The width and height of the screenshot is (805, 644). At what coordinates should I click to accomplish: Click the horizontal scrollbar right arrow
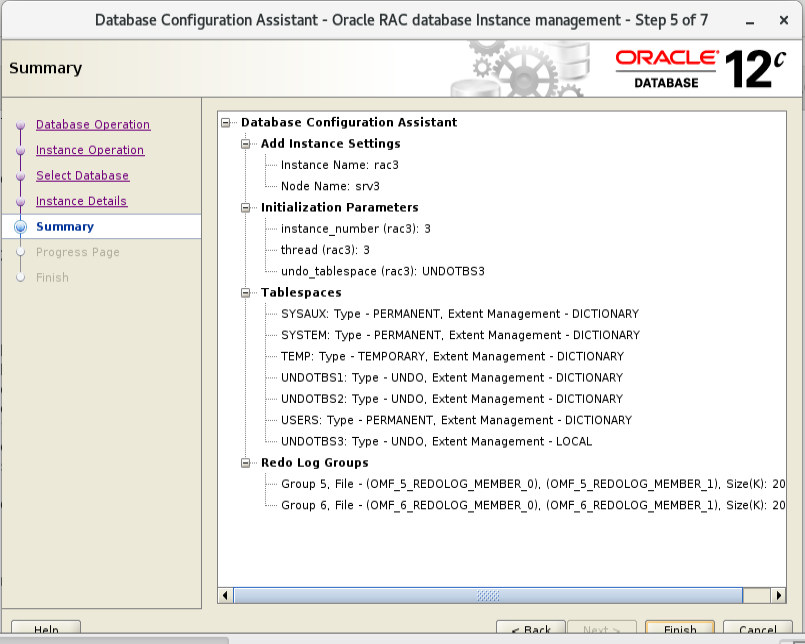(x=779, y=596)
